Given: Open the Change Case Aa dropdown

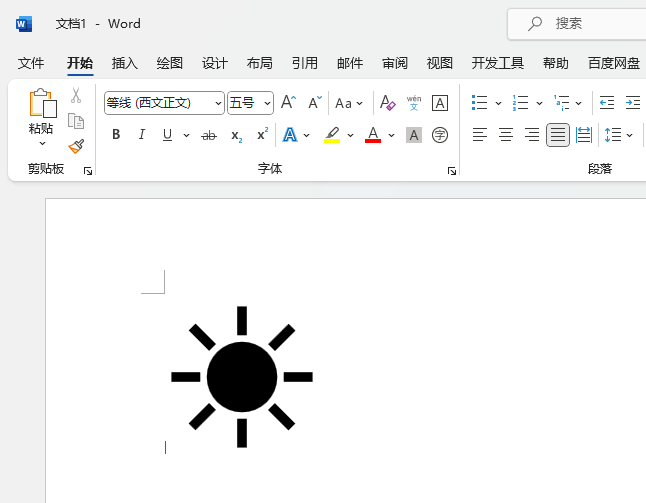Looking at the screenshot, I should pos(349,103).
